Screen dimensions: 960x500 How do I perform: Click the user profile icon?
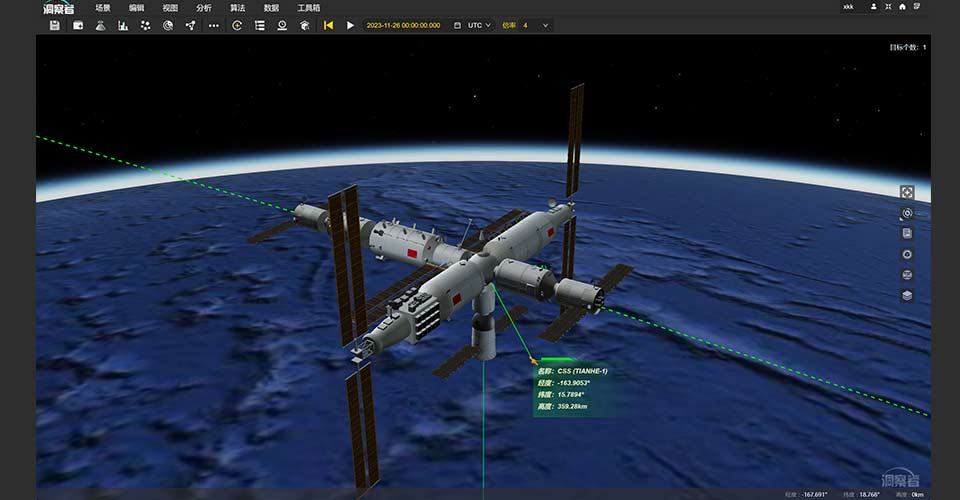[x=874, y=7]
